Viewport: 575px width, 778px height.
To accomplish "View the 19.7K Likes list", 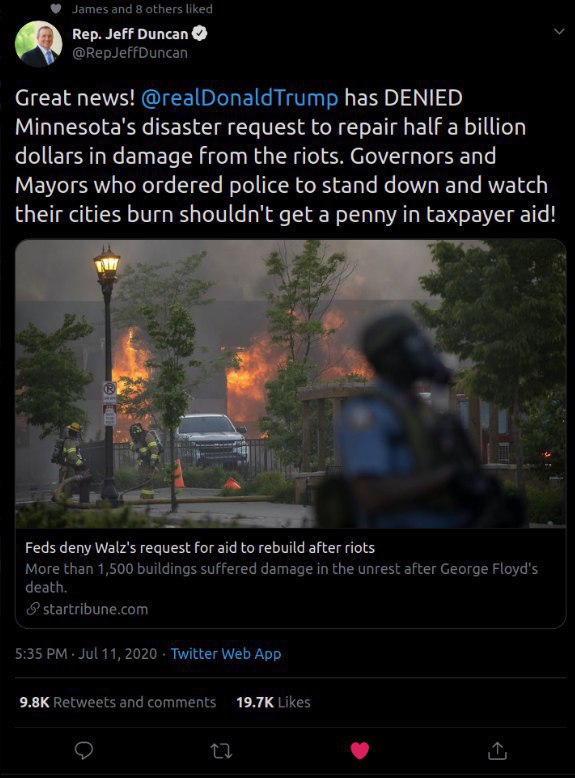I will coord(273,702).
